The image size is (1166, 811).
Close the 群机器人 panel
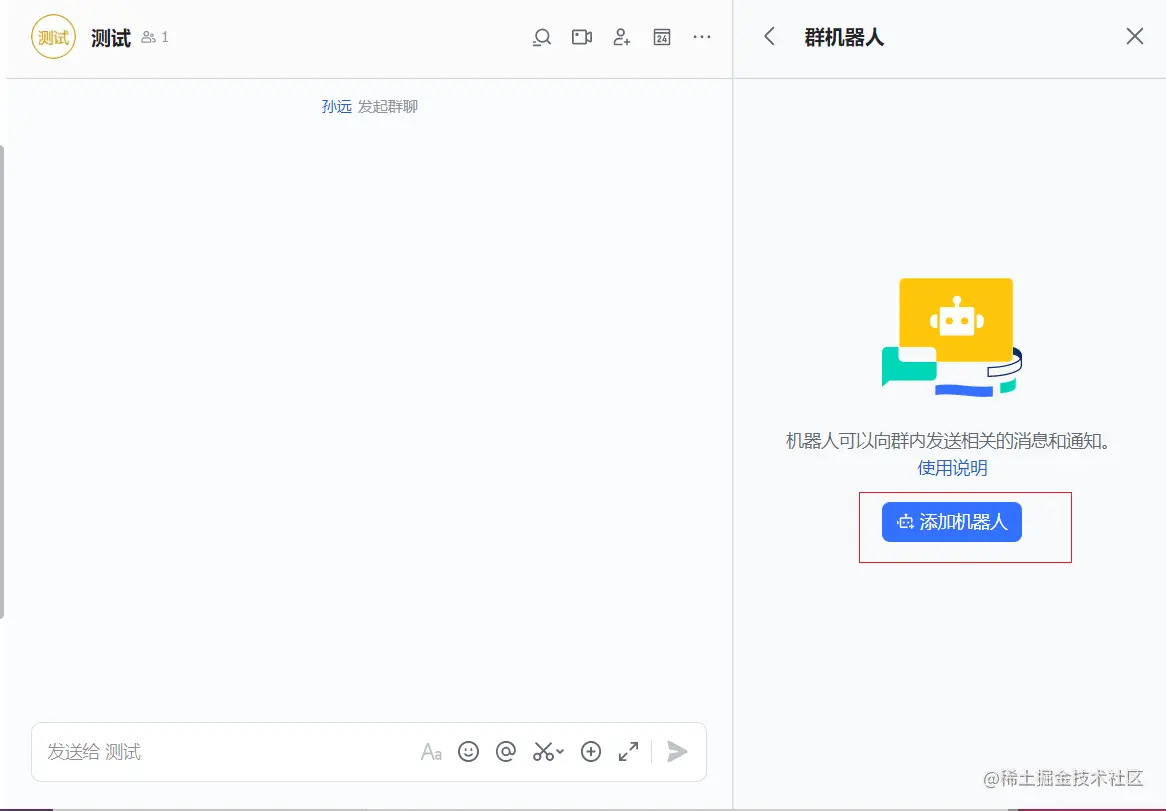pos(1134,36)
